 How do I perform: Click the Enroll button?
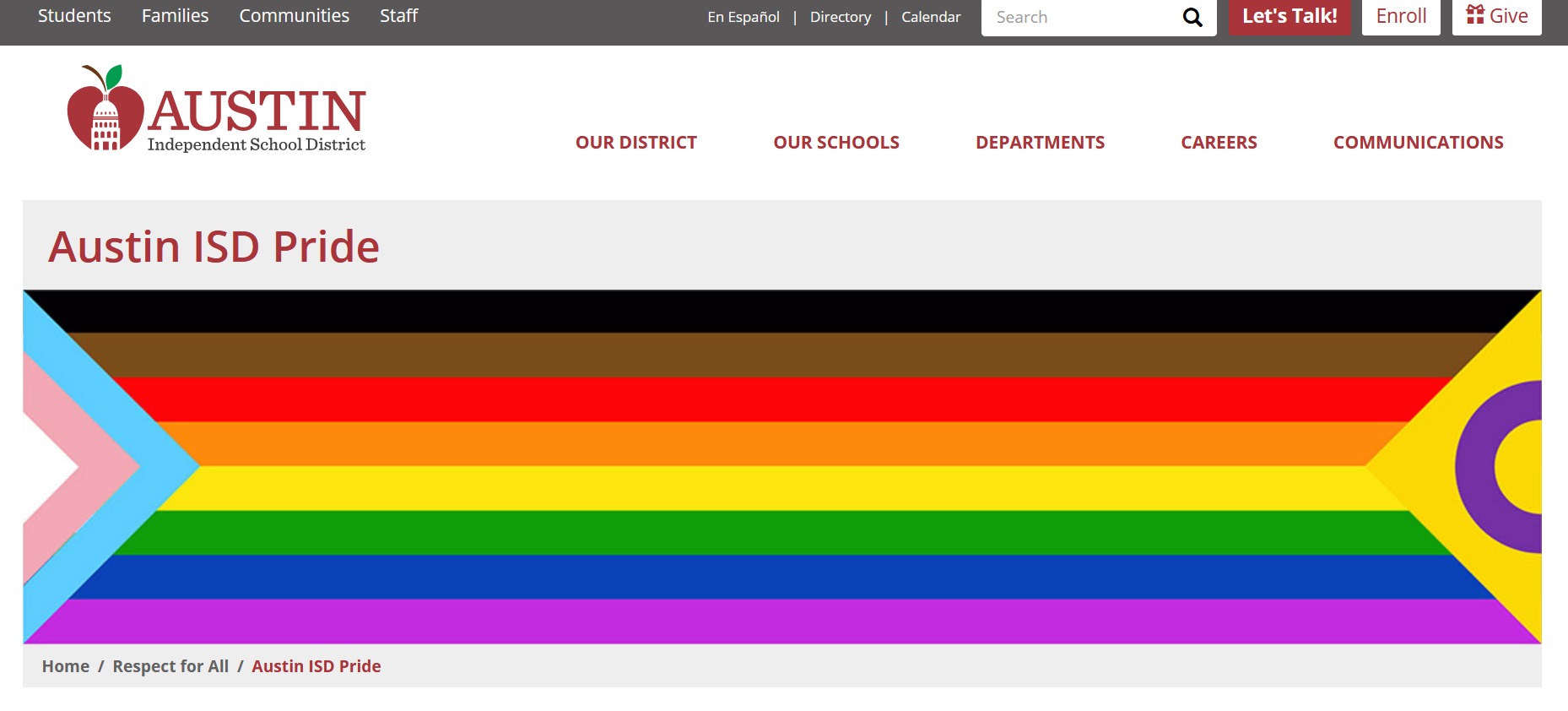click(1401, 16)
